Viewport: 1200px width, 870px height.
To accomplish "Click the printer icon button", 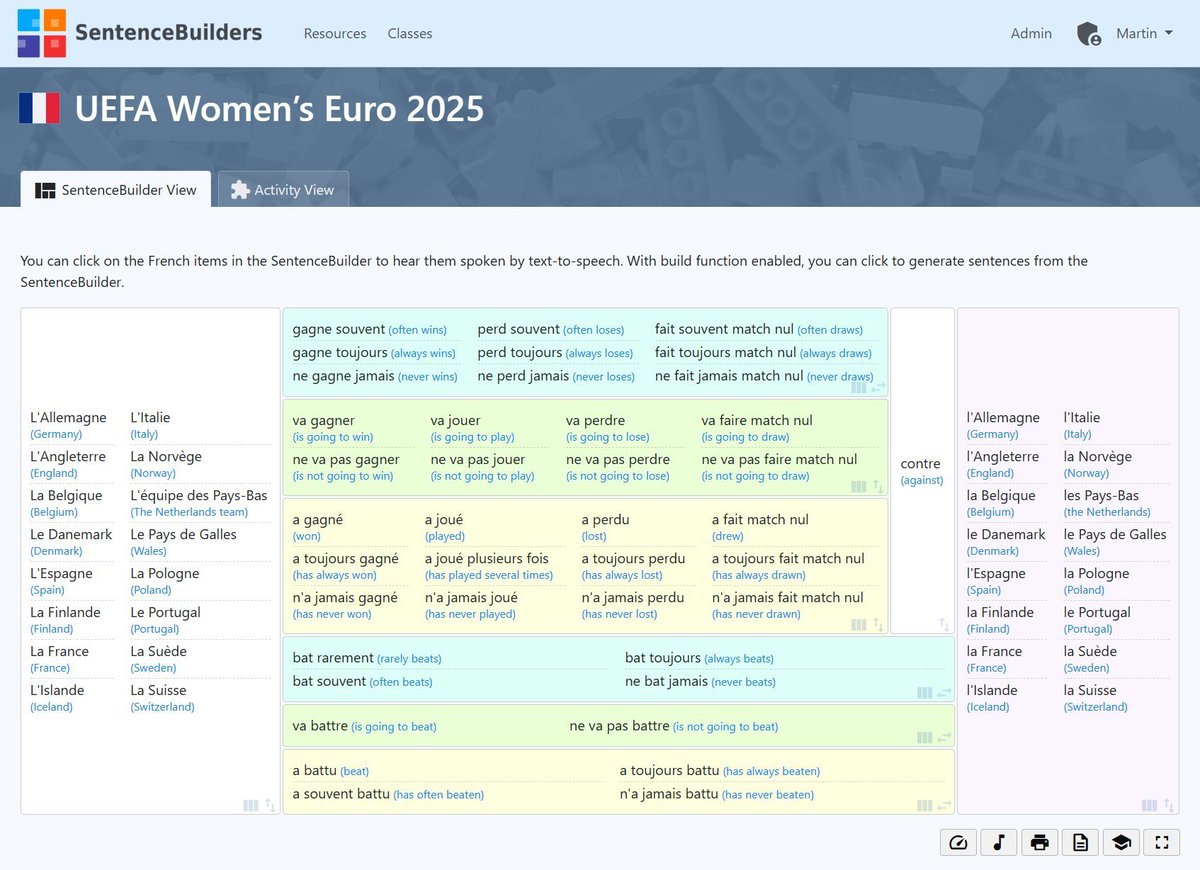I will 1040,843.
